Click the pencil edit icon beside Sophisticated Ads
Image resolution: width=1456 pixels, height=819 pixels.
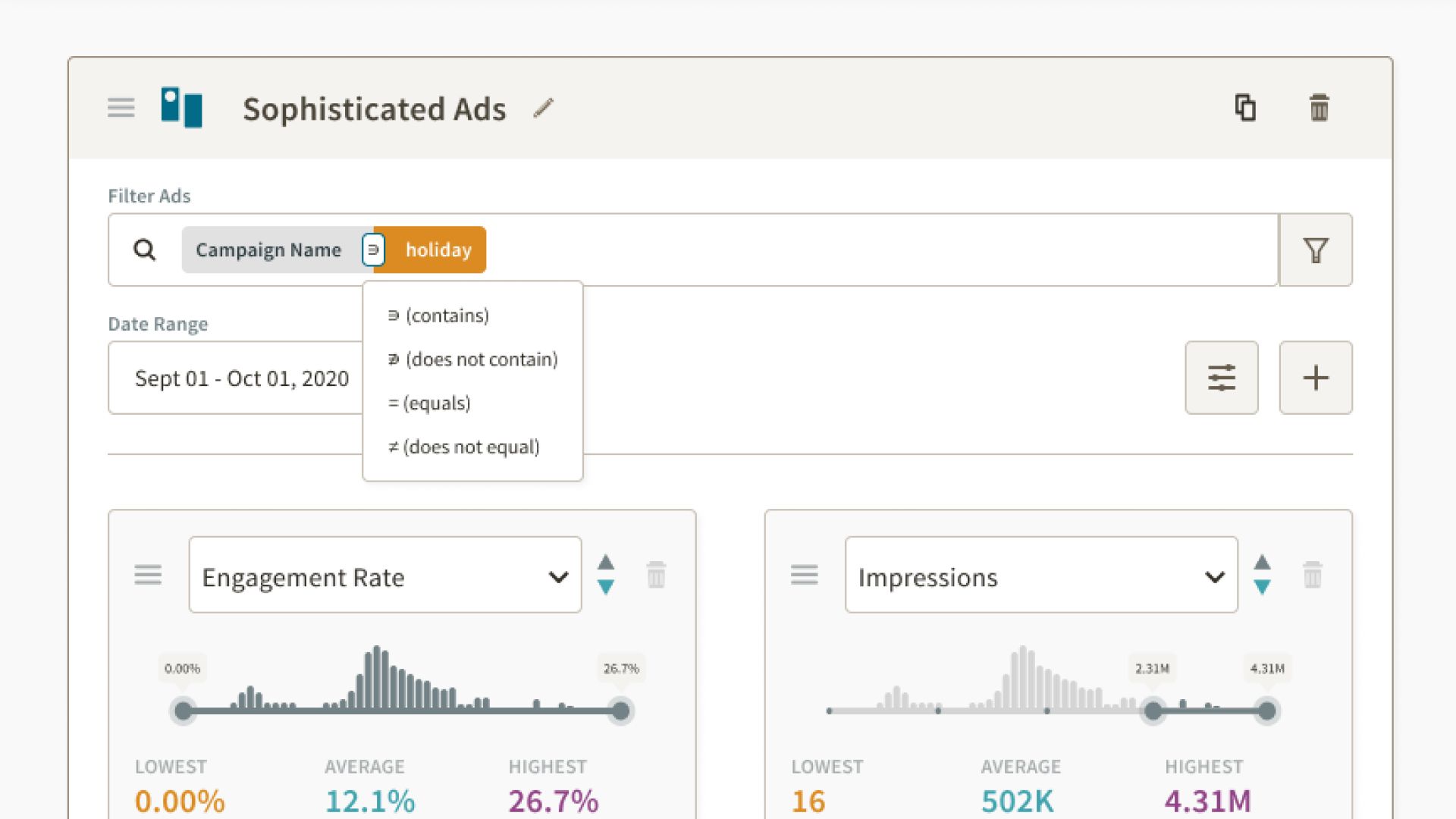tap(543, 108)
